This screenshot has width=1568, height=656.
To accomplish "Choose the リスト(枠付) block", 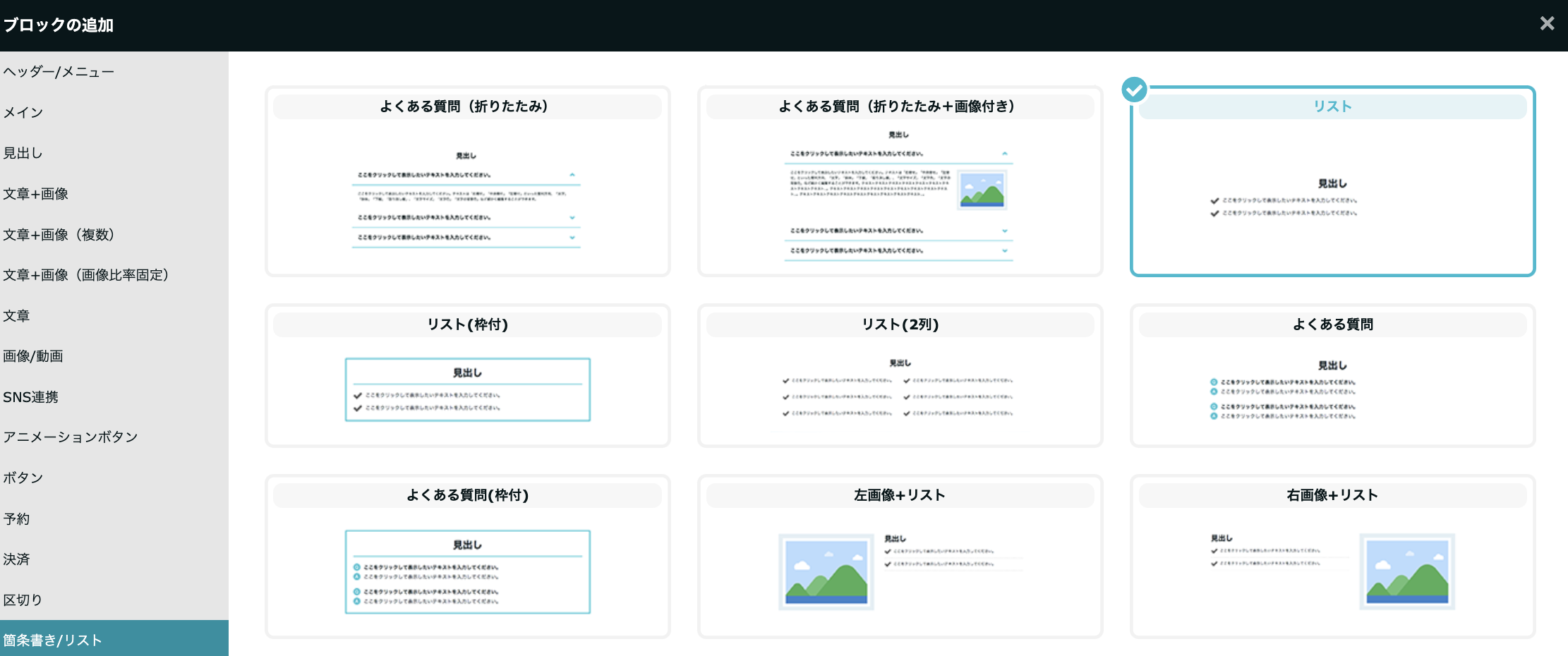I will pyautogui.click(x=468, y=376).
